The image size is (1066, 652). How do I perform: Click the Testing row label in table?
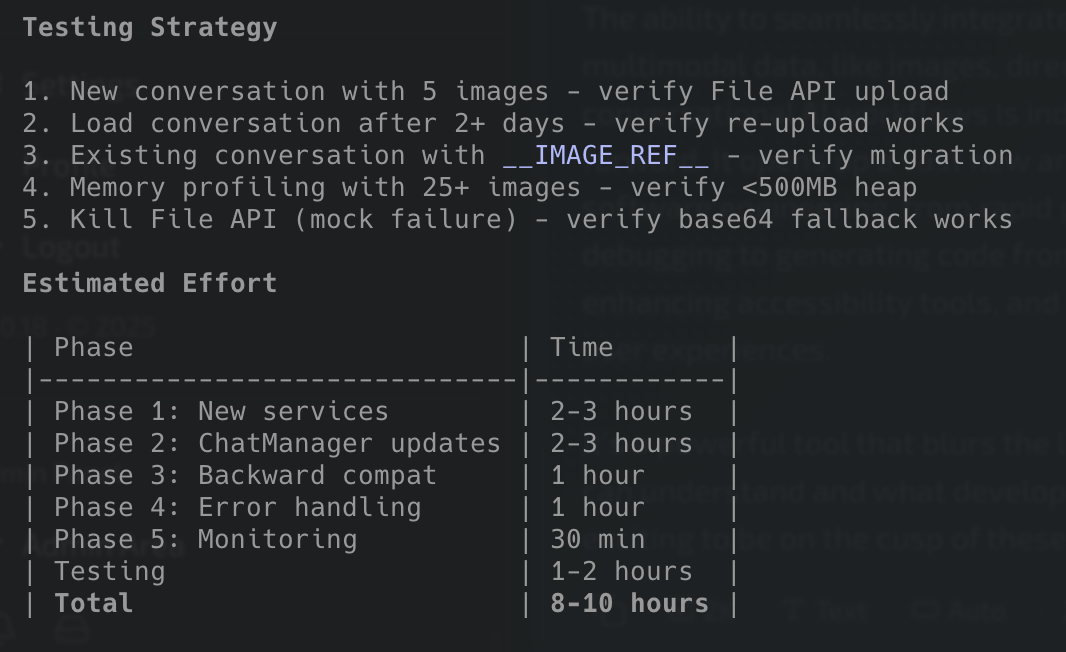[110, 571]
